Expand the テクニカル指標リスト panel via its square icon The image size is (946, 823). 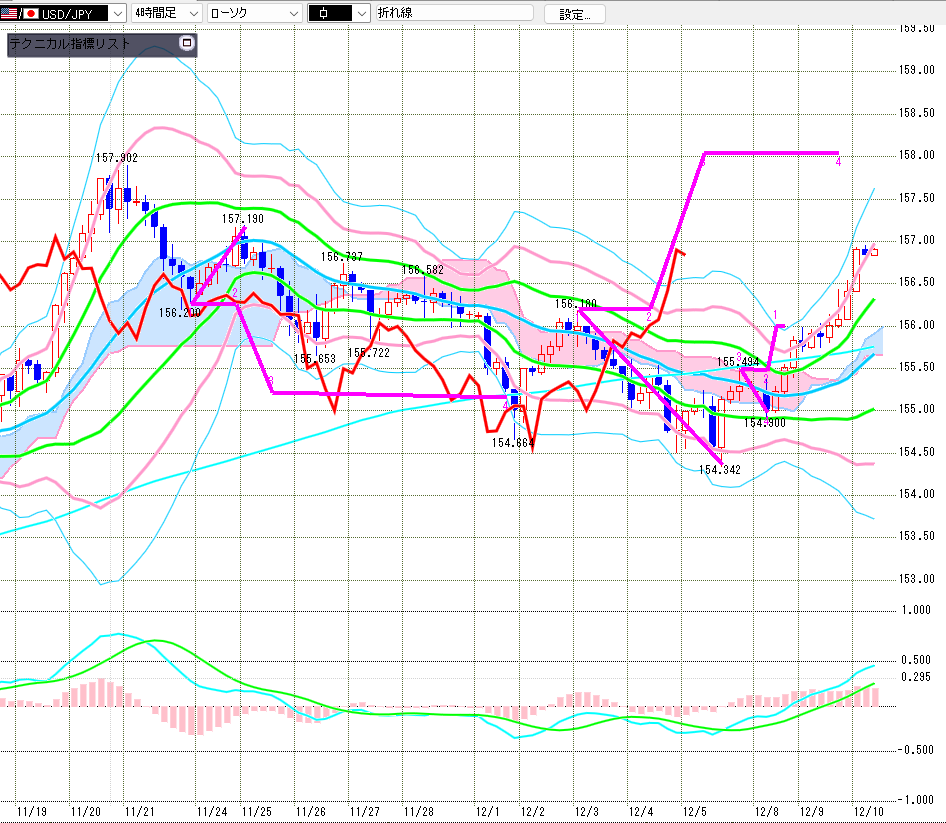coord(185,44)
